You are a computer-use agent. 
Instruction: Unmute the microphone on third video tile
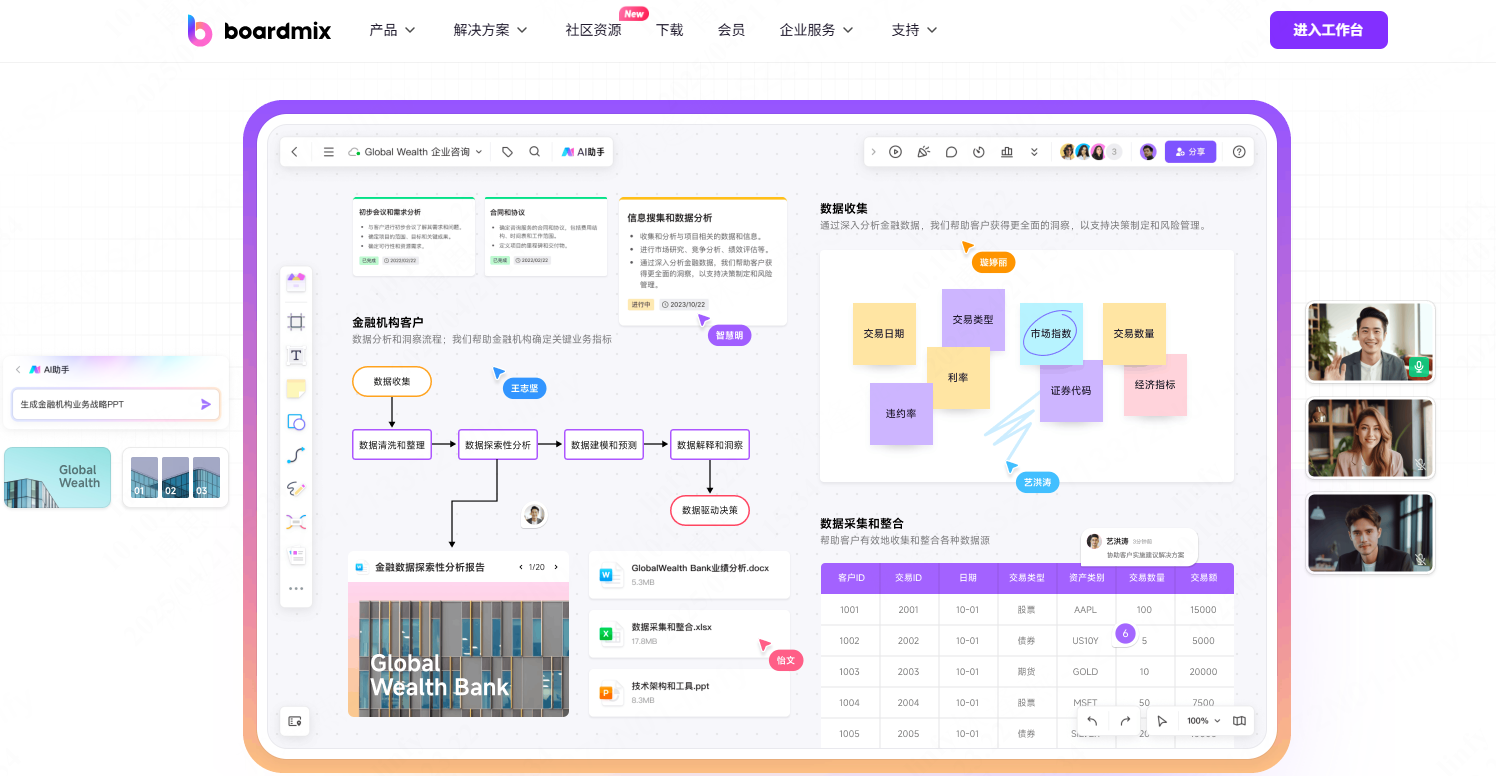click(x=1420, y=559)
